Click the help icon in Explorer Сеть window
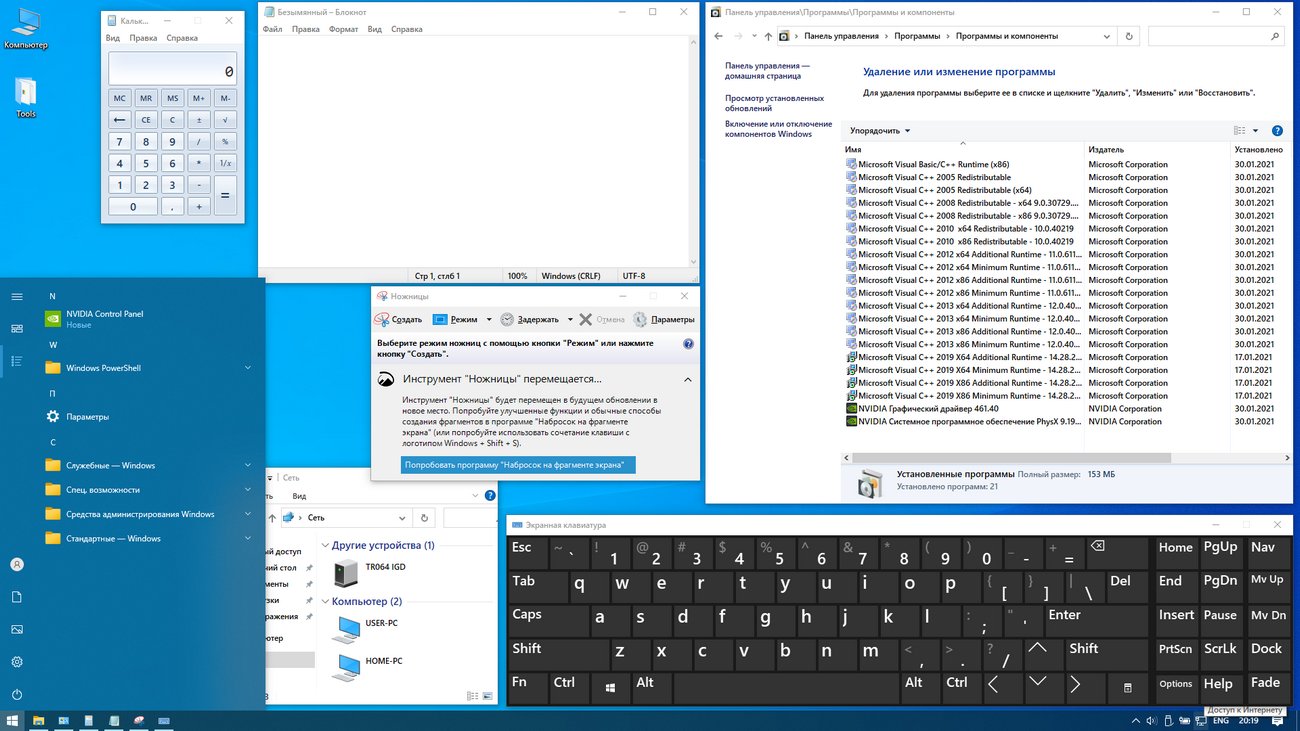The width and height of the screenshot is (1300, 731). coord(490,496)
